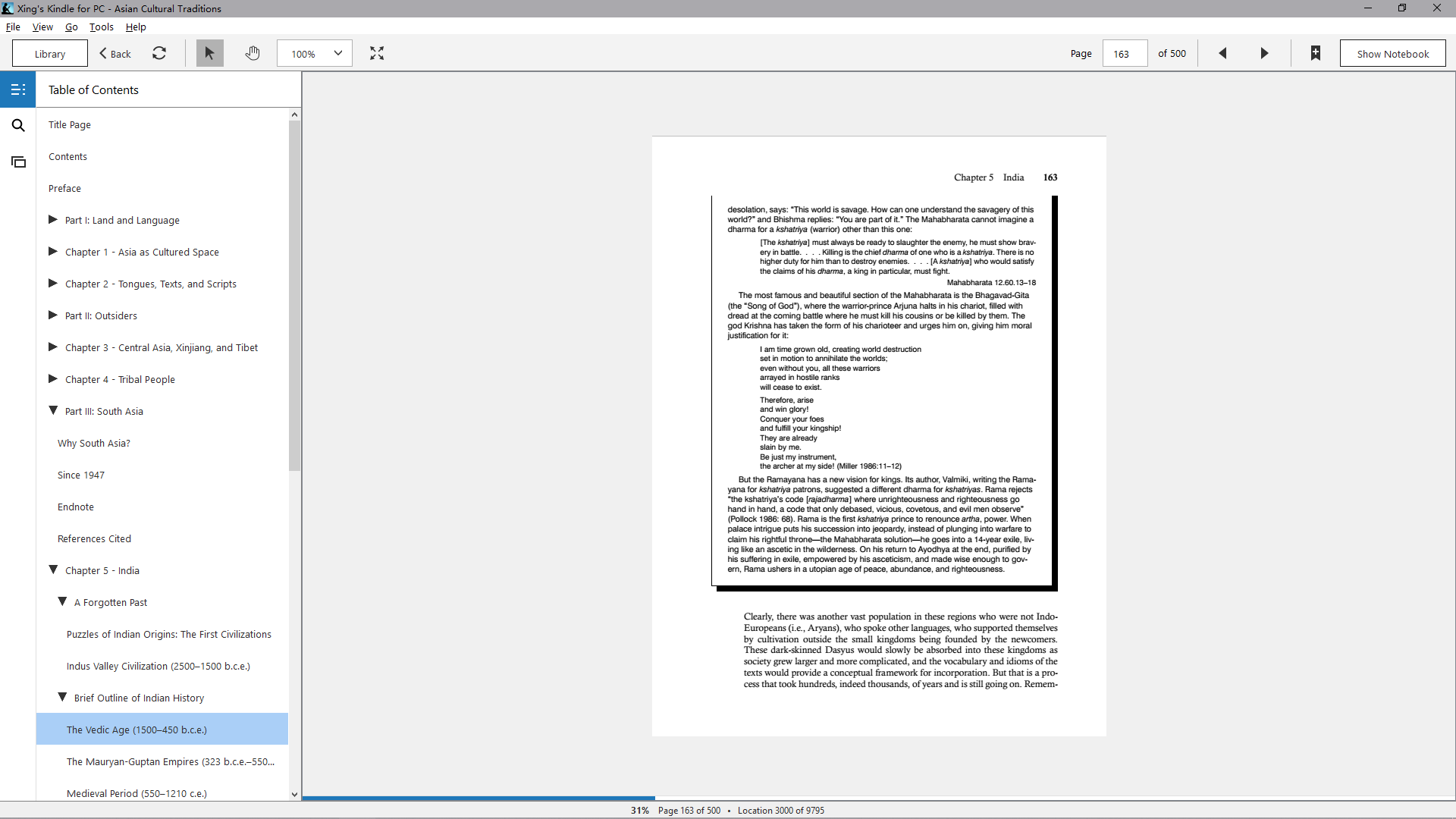Click 'Location 3000 of 9795' in status bar
Screen dimensions: 1456x819
click(781, 811)
